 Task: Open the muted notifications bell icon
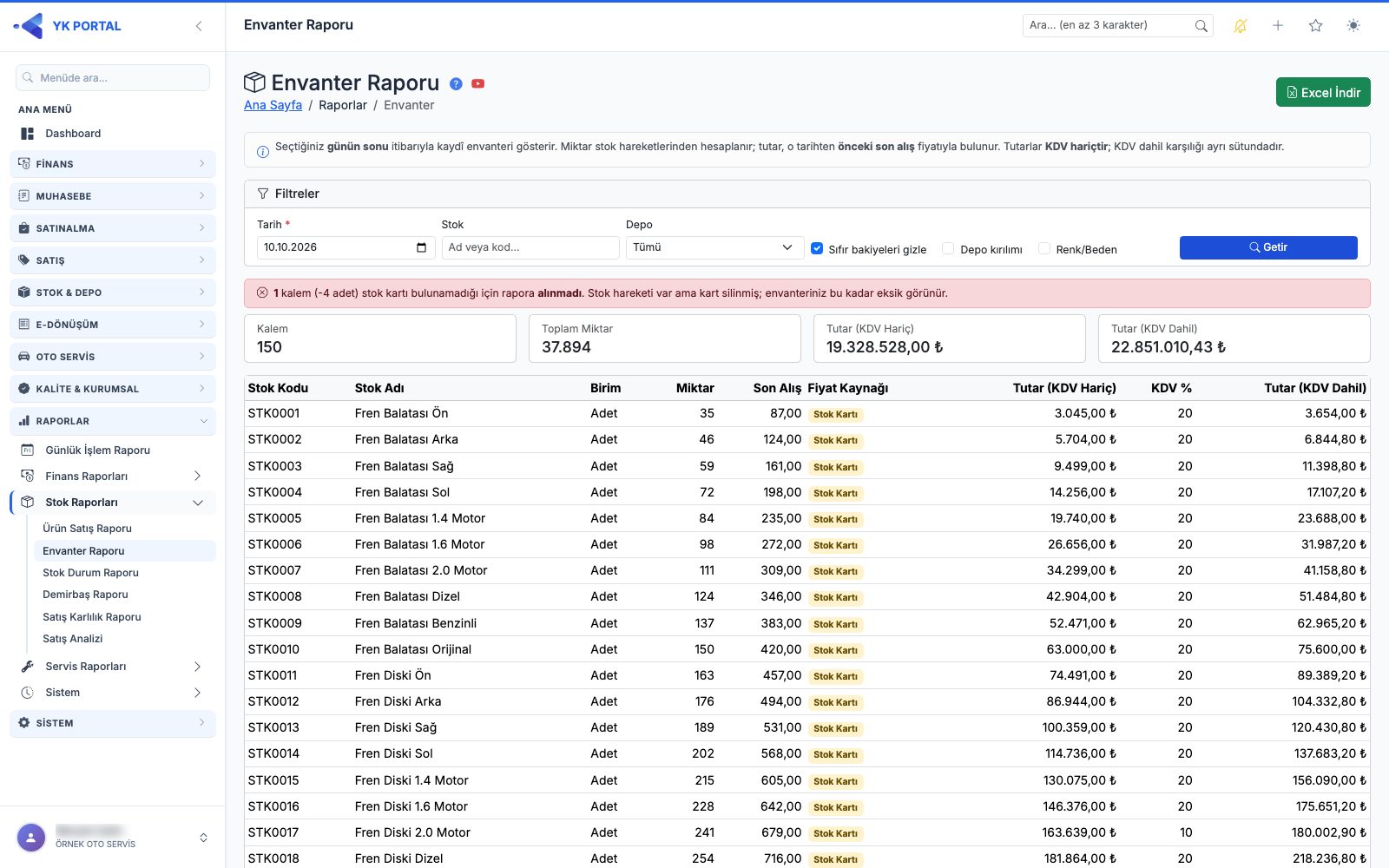(x=1241, y=26)
